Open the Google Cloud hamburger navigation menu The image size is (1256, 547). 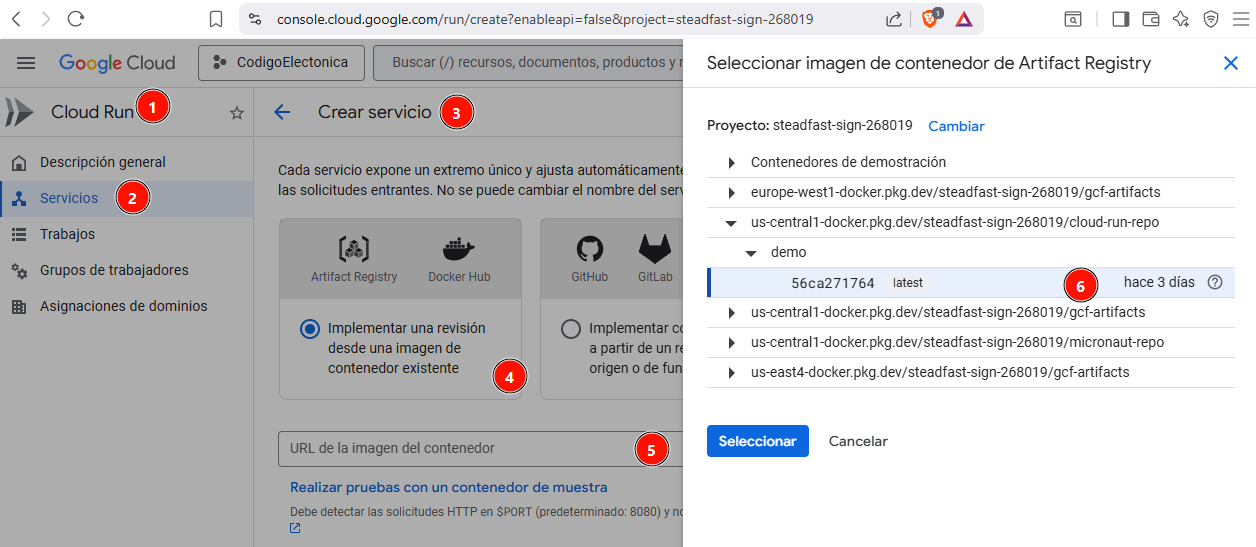(x=26, y=63)
